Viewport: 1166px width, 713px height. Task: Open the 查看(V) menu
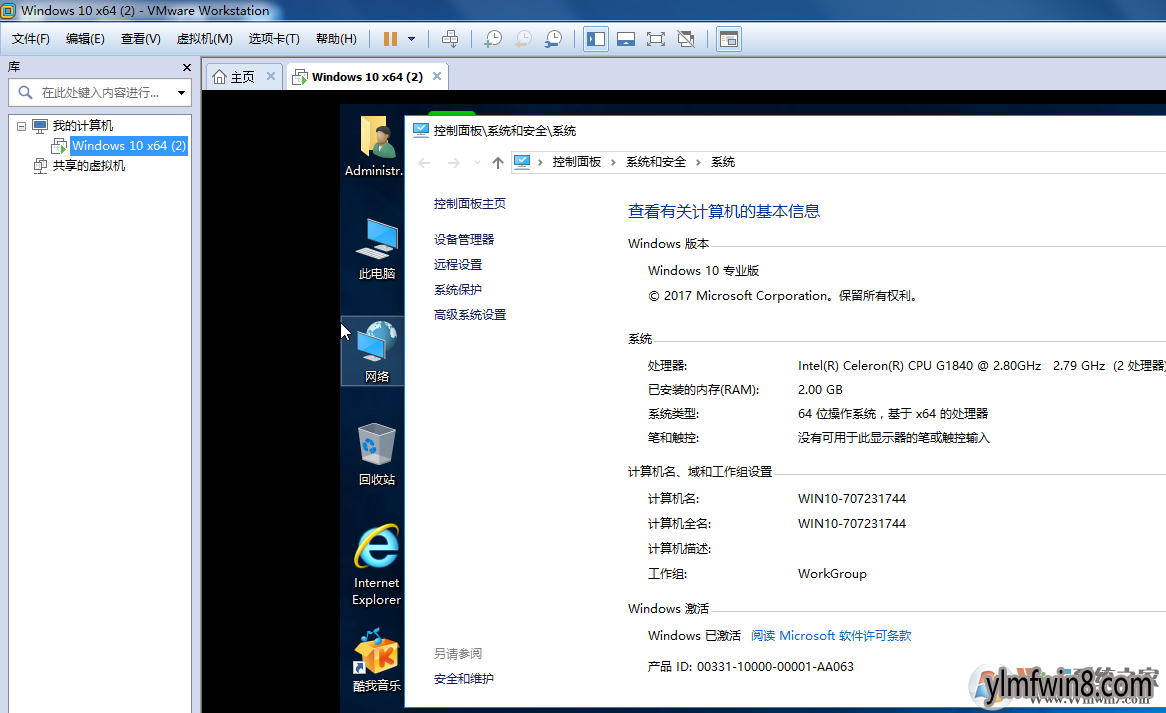[x=141, y=39]
